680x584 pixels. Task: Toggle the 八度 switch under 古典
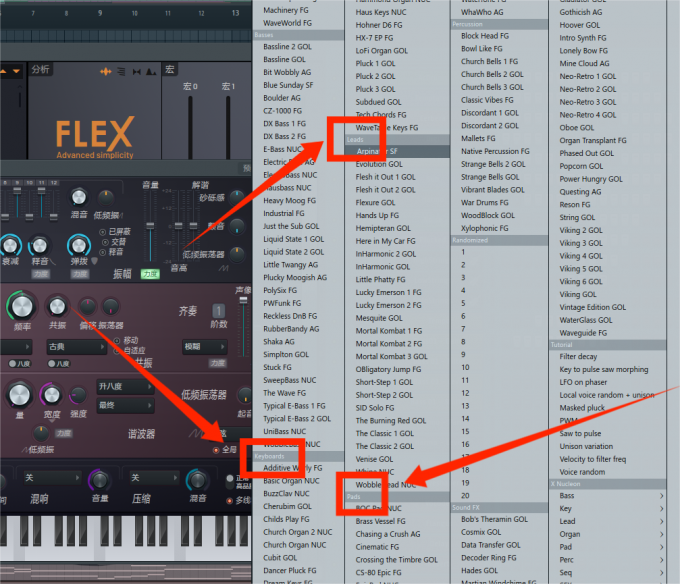point(59,364)
